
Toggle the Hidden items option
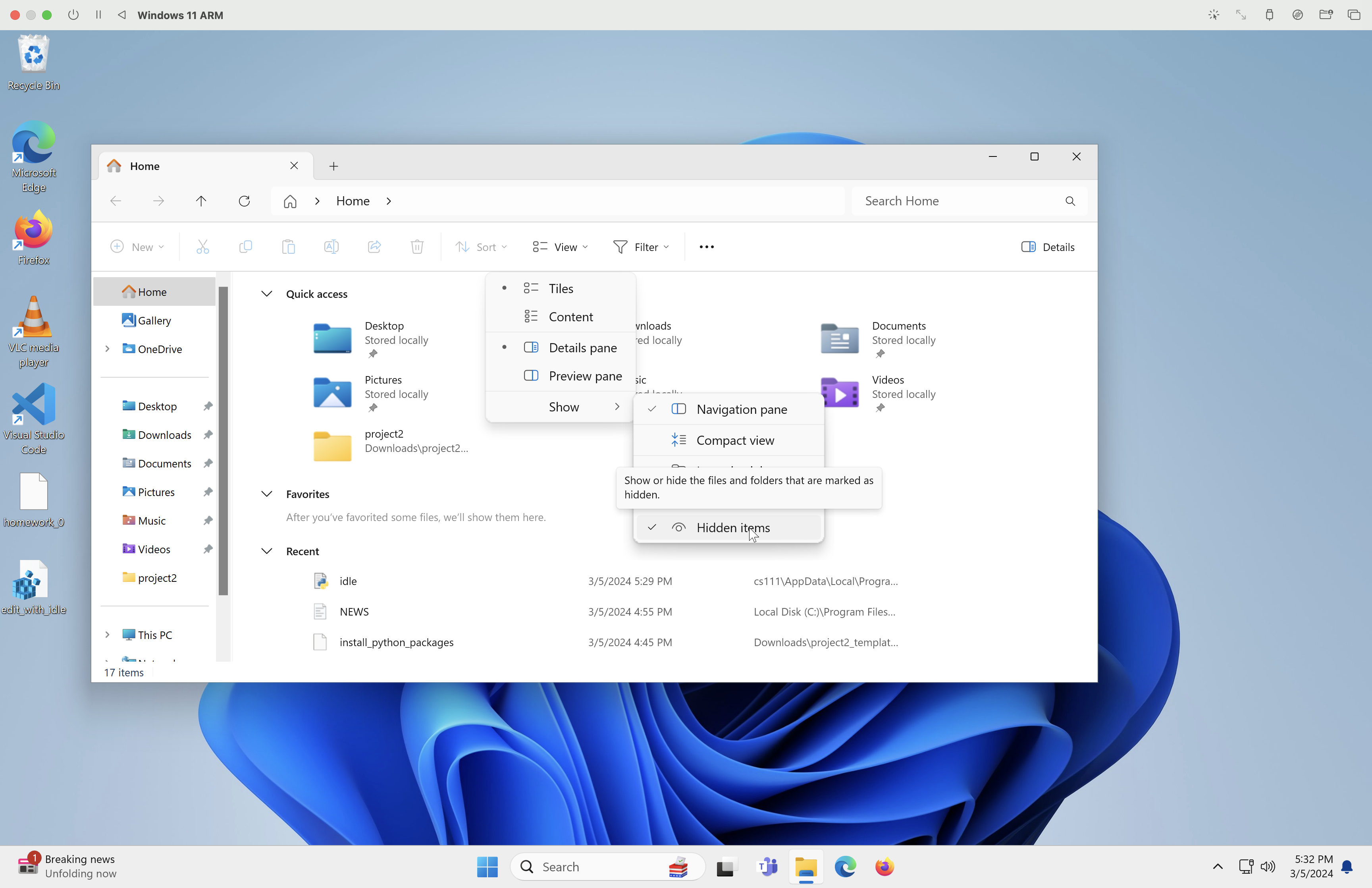click(728, 528)
